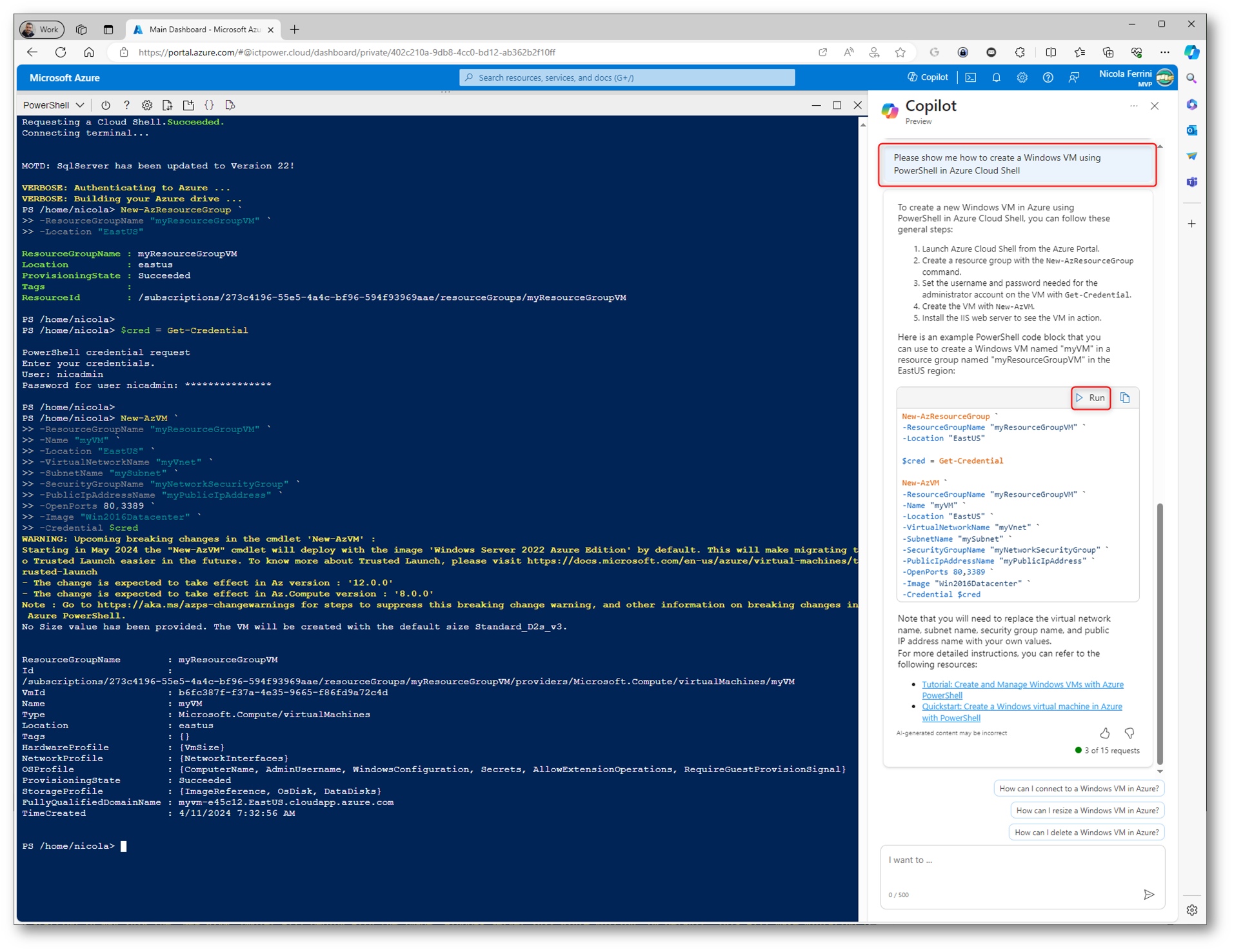Add app to Edge sidebar plus

click(x=1192, y=224)
